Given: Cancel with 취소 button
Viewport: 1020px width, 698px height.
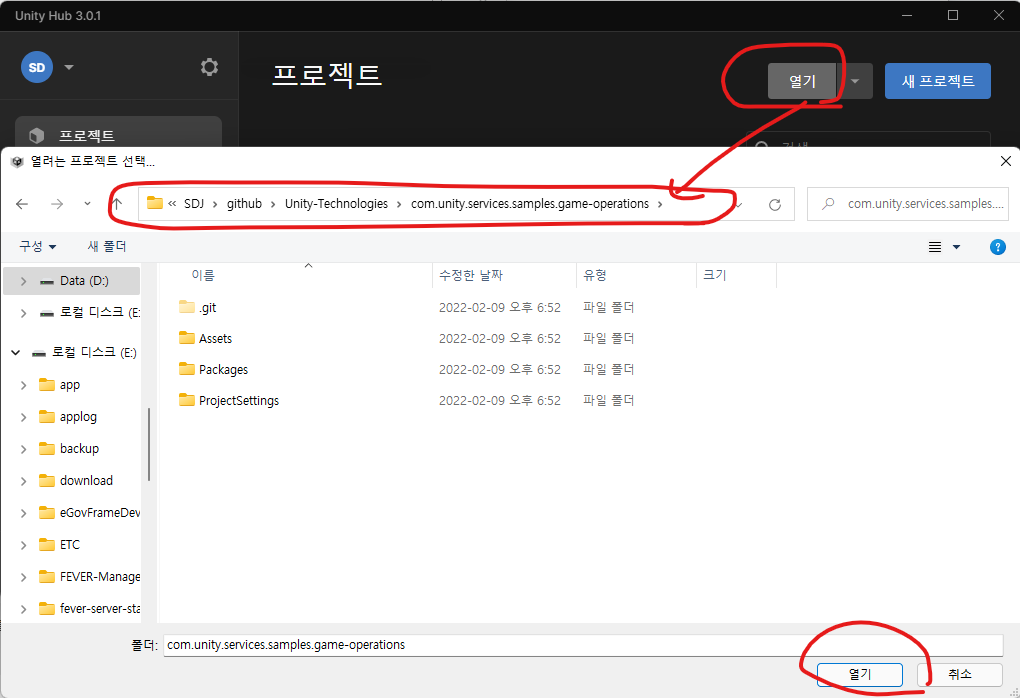Looking at the screenshot, I should 960,675.
